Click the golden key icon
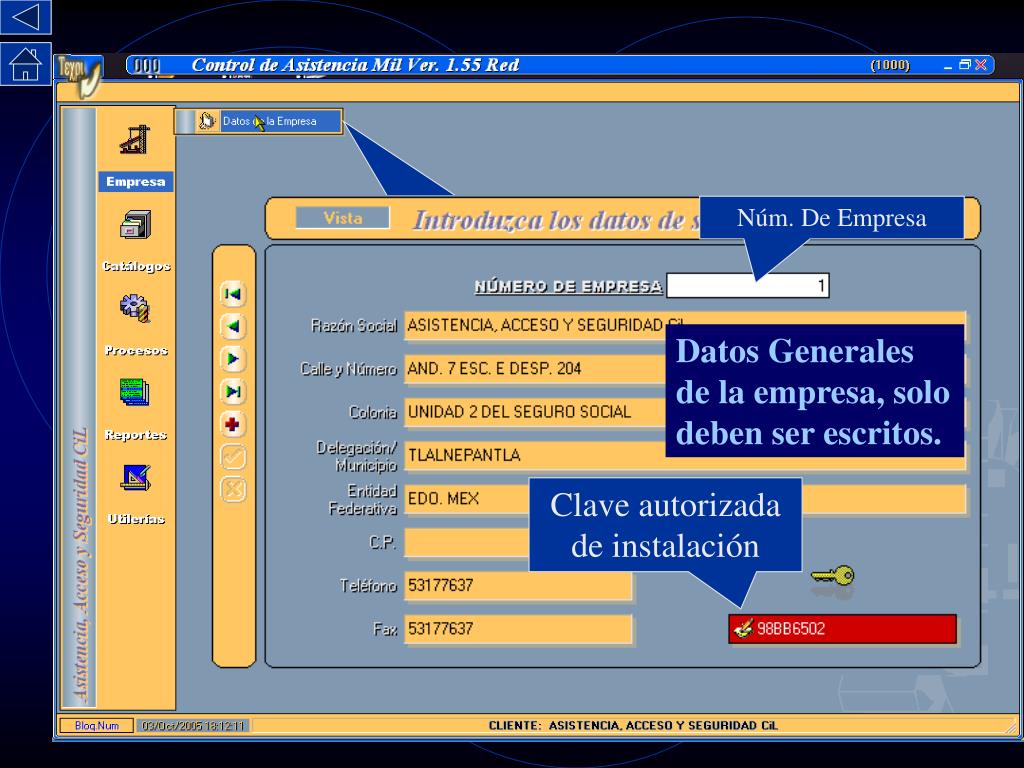This screenshot has height=768, width=1024. (833, 575)
